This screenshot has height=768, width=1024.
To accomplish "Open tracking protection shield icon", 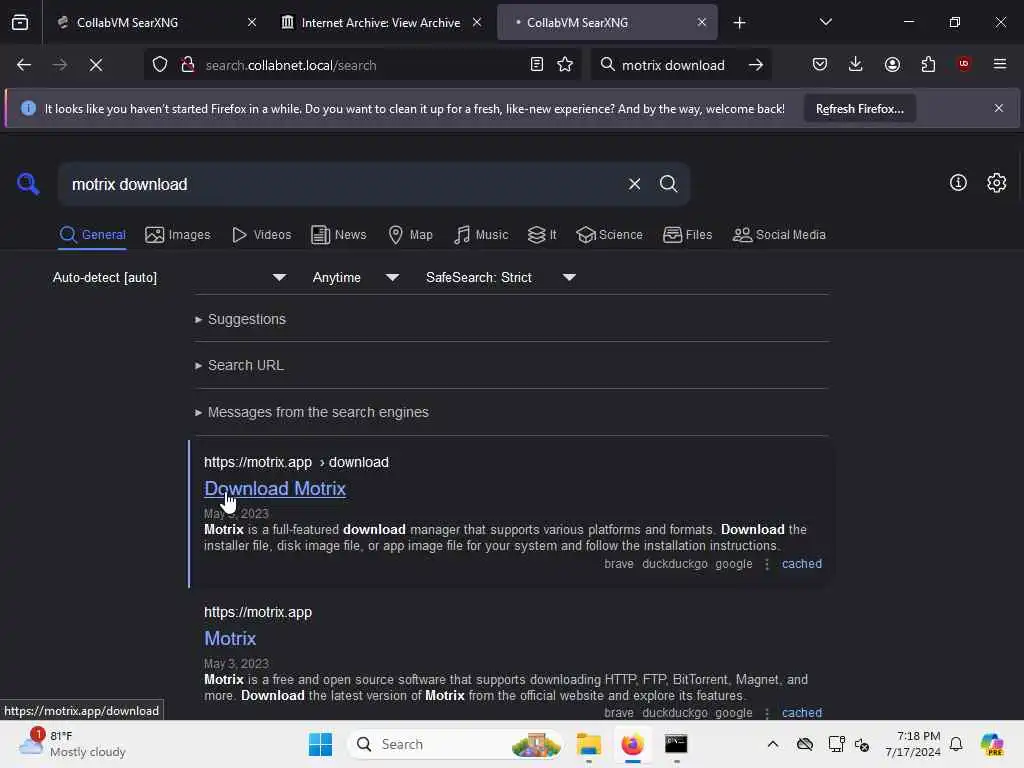I will pos(160,65).
